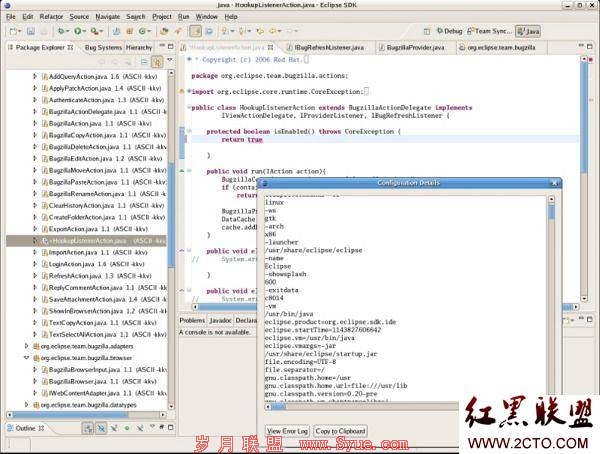This screenshot has height=454, width=600.
Task: Click the Search flashlight toolbar icon
Action: point(178,31)
